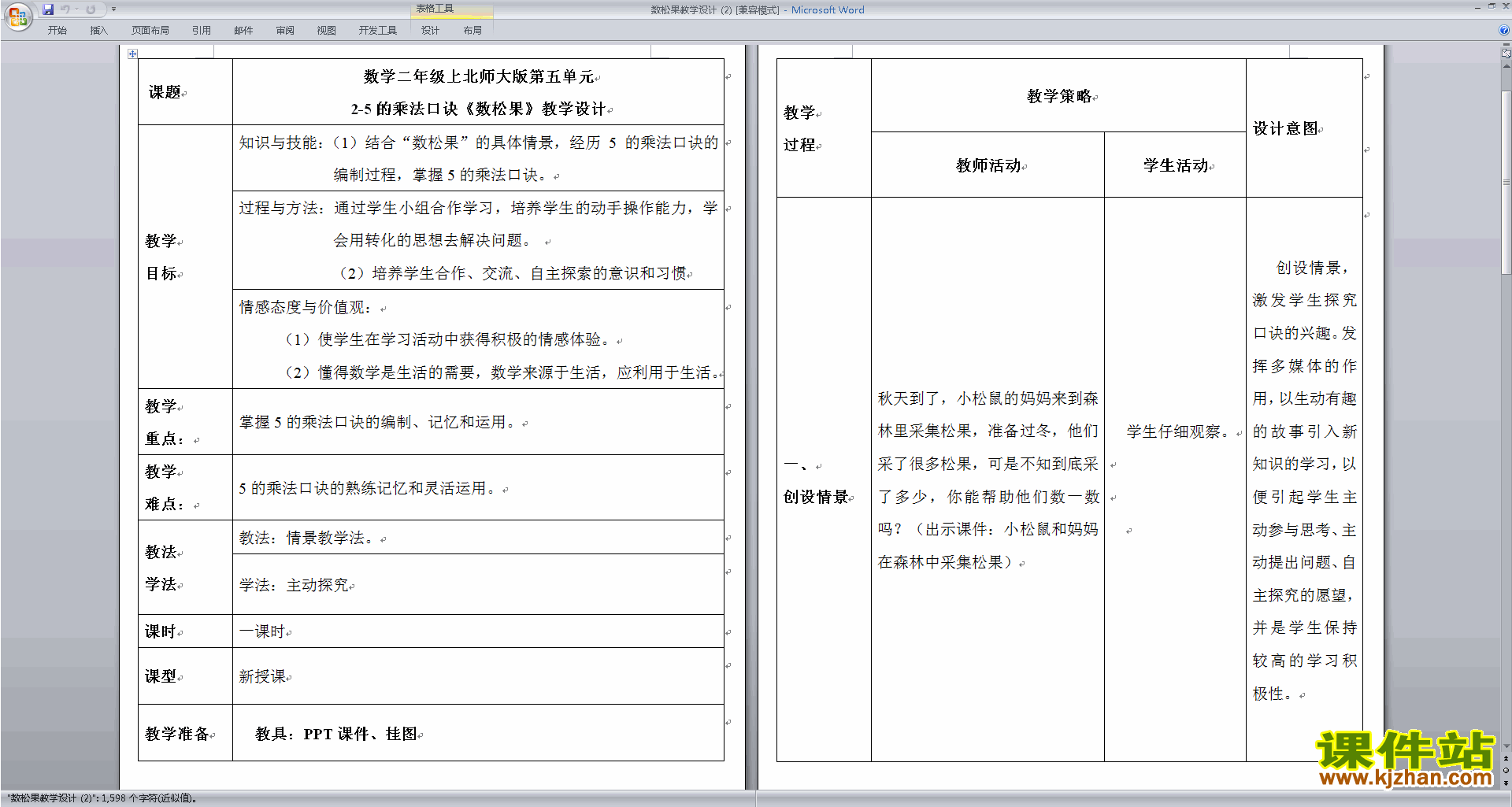Switch to the 页面布局 tab
This screenshot has width=1512, height=807.
pyautogui.click(x=150, y=31)
